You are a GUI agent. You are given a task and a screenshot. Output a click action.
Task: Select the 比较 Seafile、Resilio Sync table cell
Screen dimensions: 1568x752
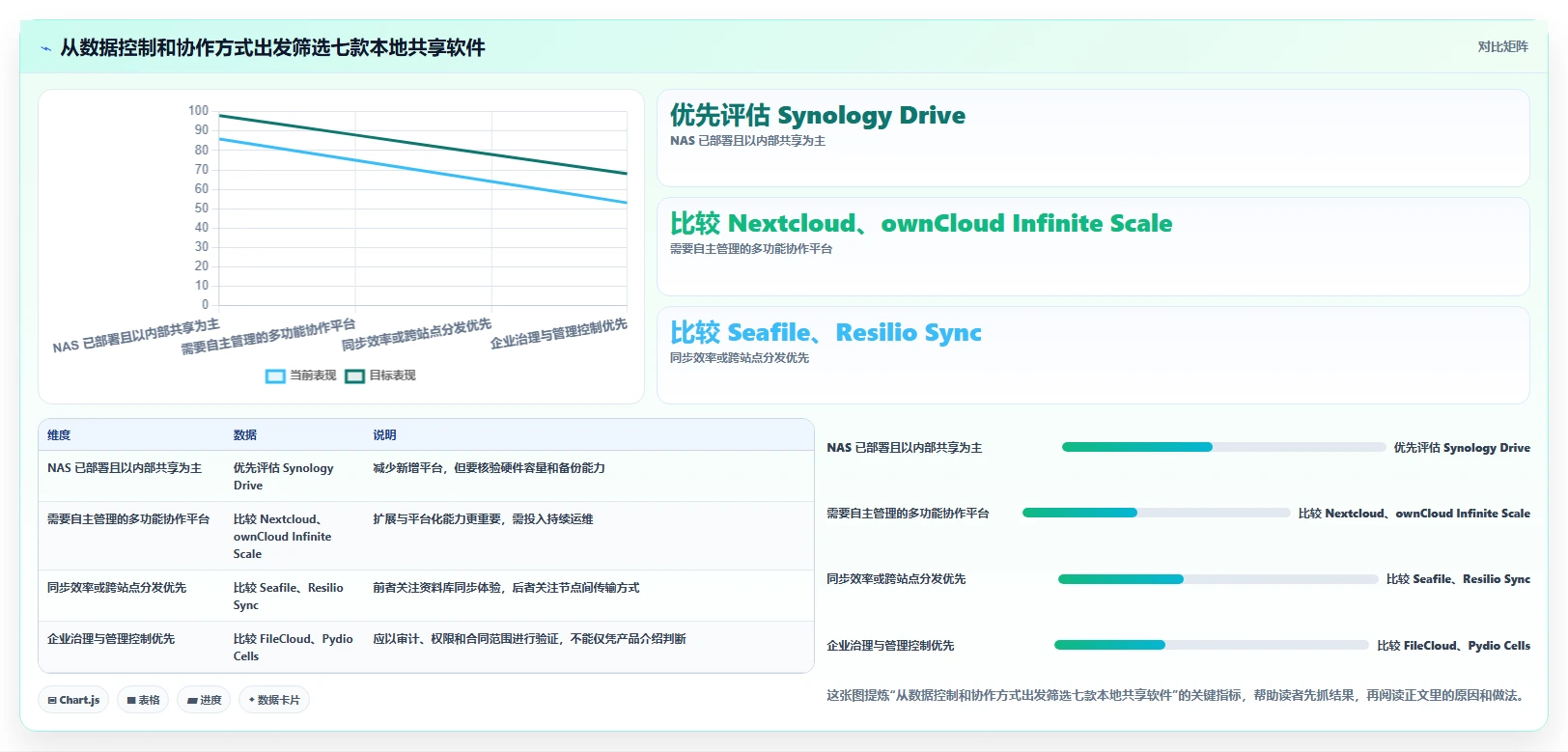click(289, 597)
